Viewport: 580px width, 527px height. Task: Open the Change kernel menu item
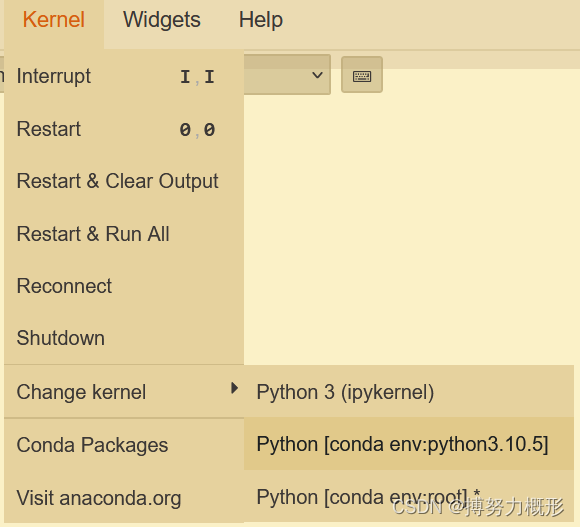124,392
